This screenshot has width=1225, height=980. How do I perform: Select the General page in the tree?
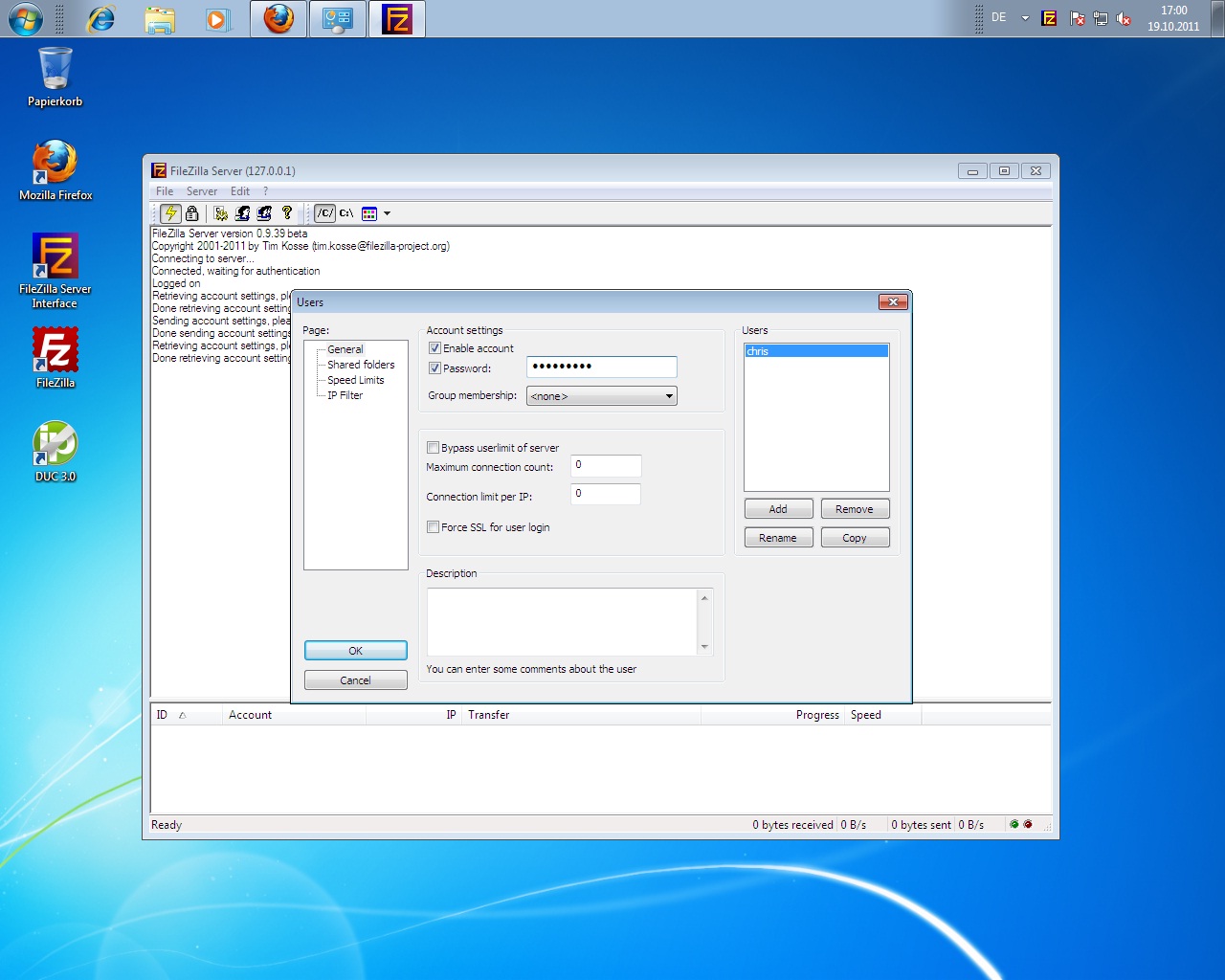click(x=345, y=349)
